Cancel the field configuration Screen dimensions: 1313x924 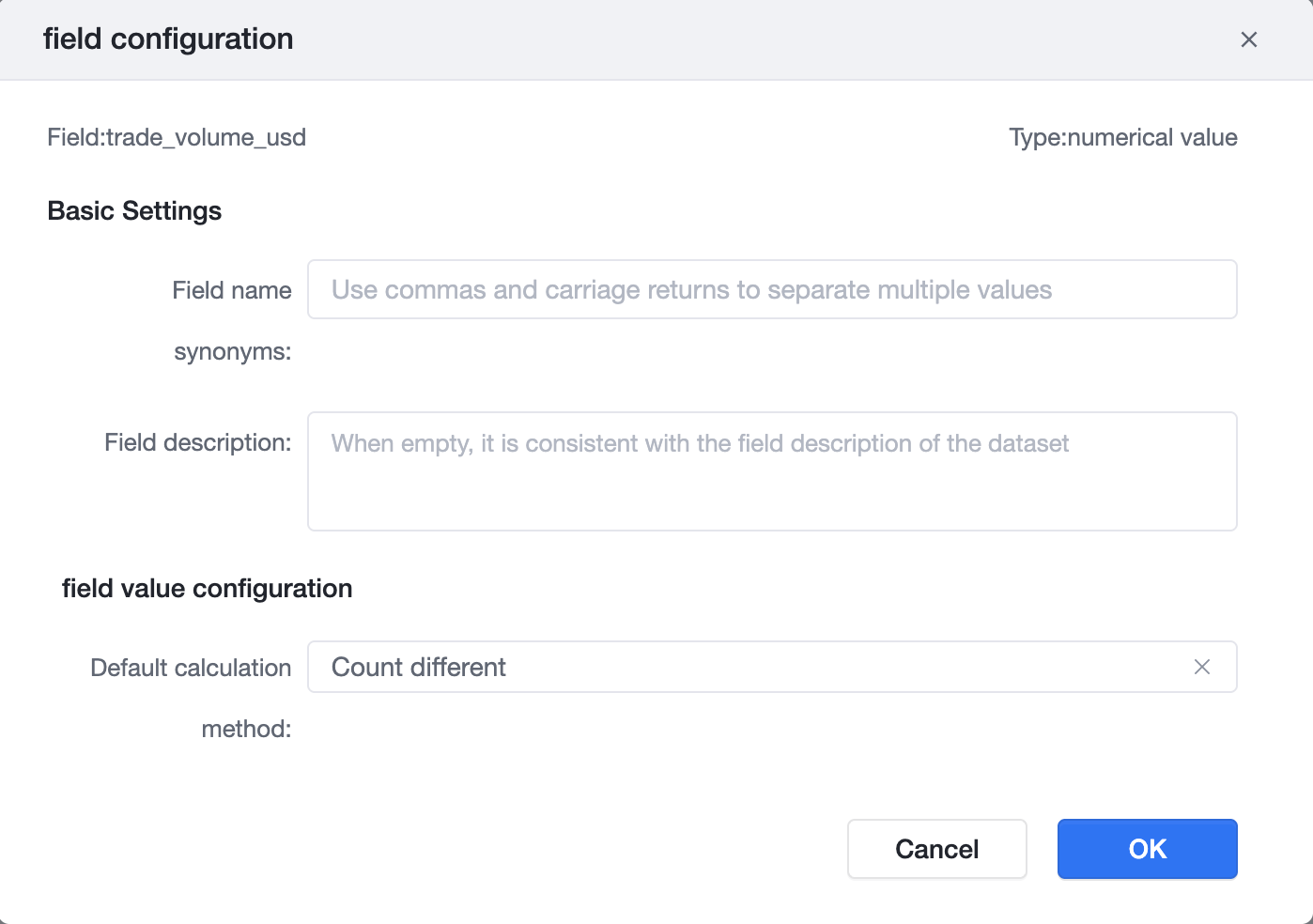point(936,849)
